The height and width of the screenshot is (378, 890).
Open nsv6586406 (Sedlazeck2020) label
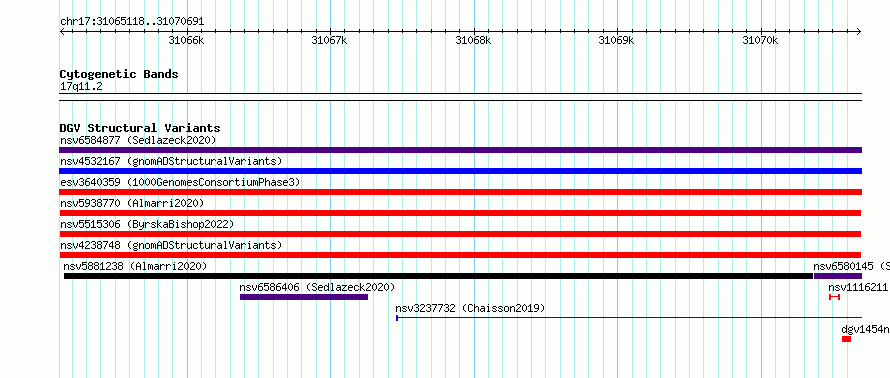[x=317, y=287]
